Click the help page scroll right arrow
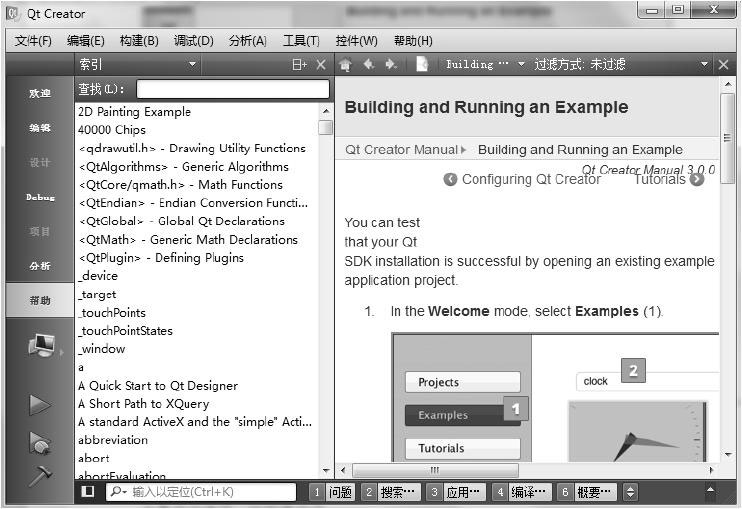Screen dimensions: 742x509 [711, 470]
